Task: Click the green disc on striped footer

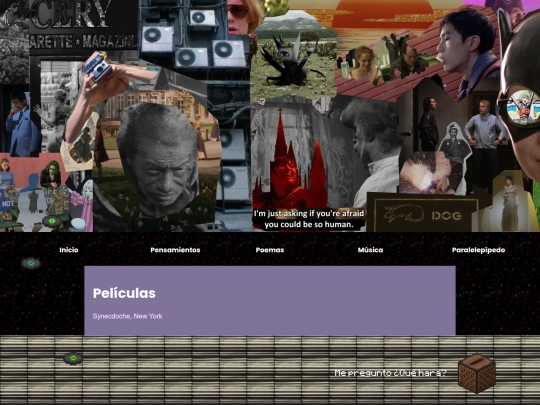Action: (x=73, y=358)
